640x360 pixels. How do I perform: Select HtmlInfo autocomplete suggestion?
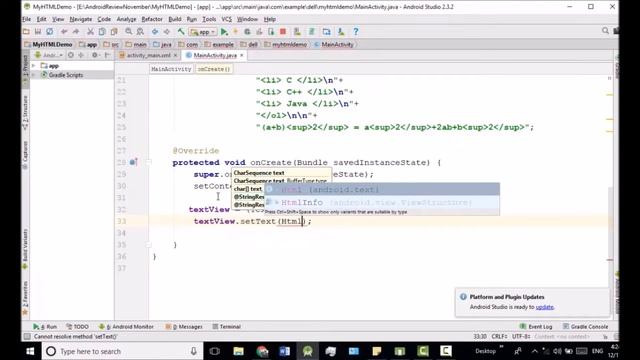(x=382, y=202)
